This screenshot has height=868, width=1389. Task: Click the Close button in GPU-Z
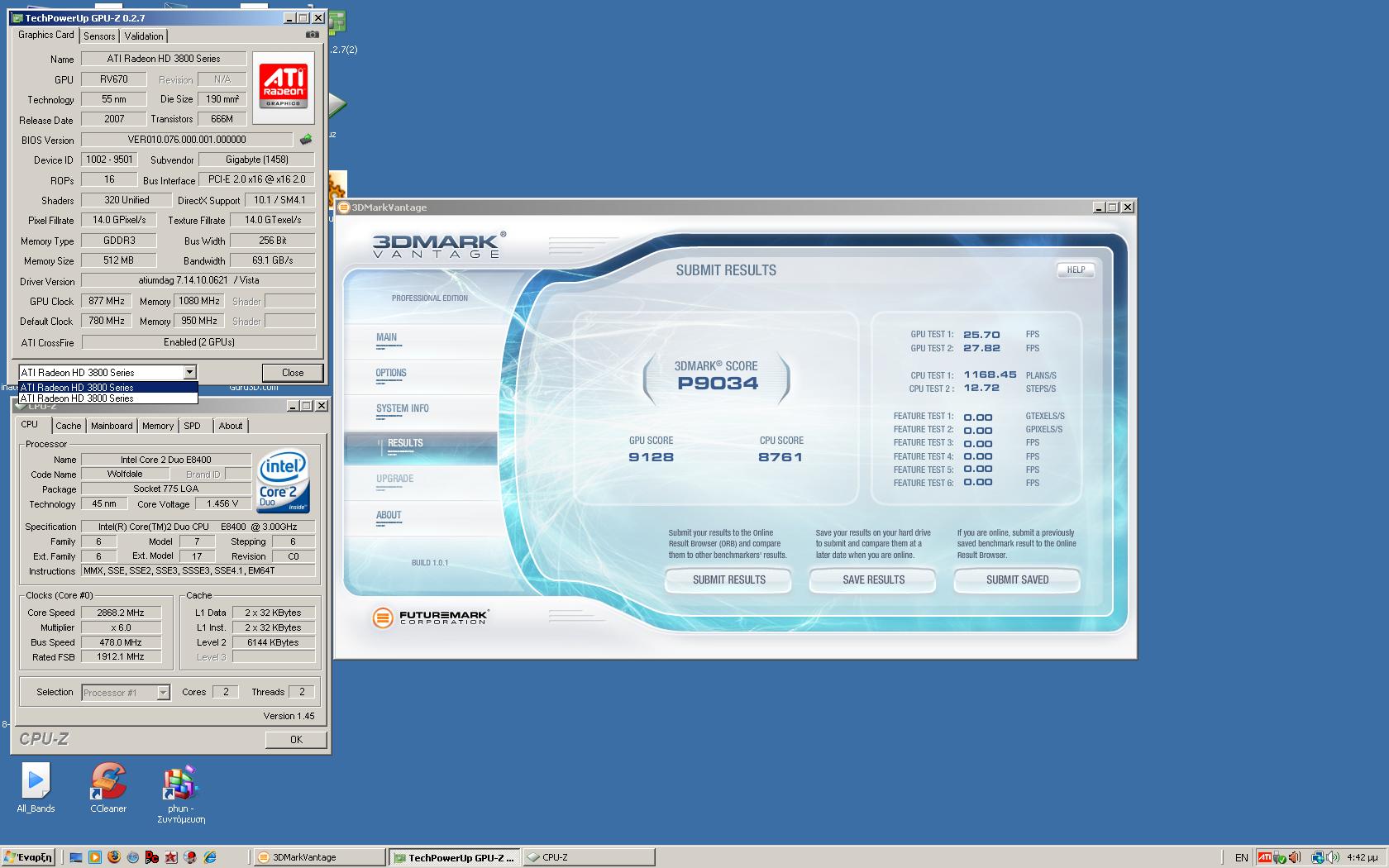(293, 373)
